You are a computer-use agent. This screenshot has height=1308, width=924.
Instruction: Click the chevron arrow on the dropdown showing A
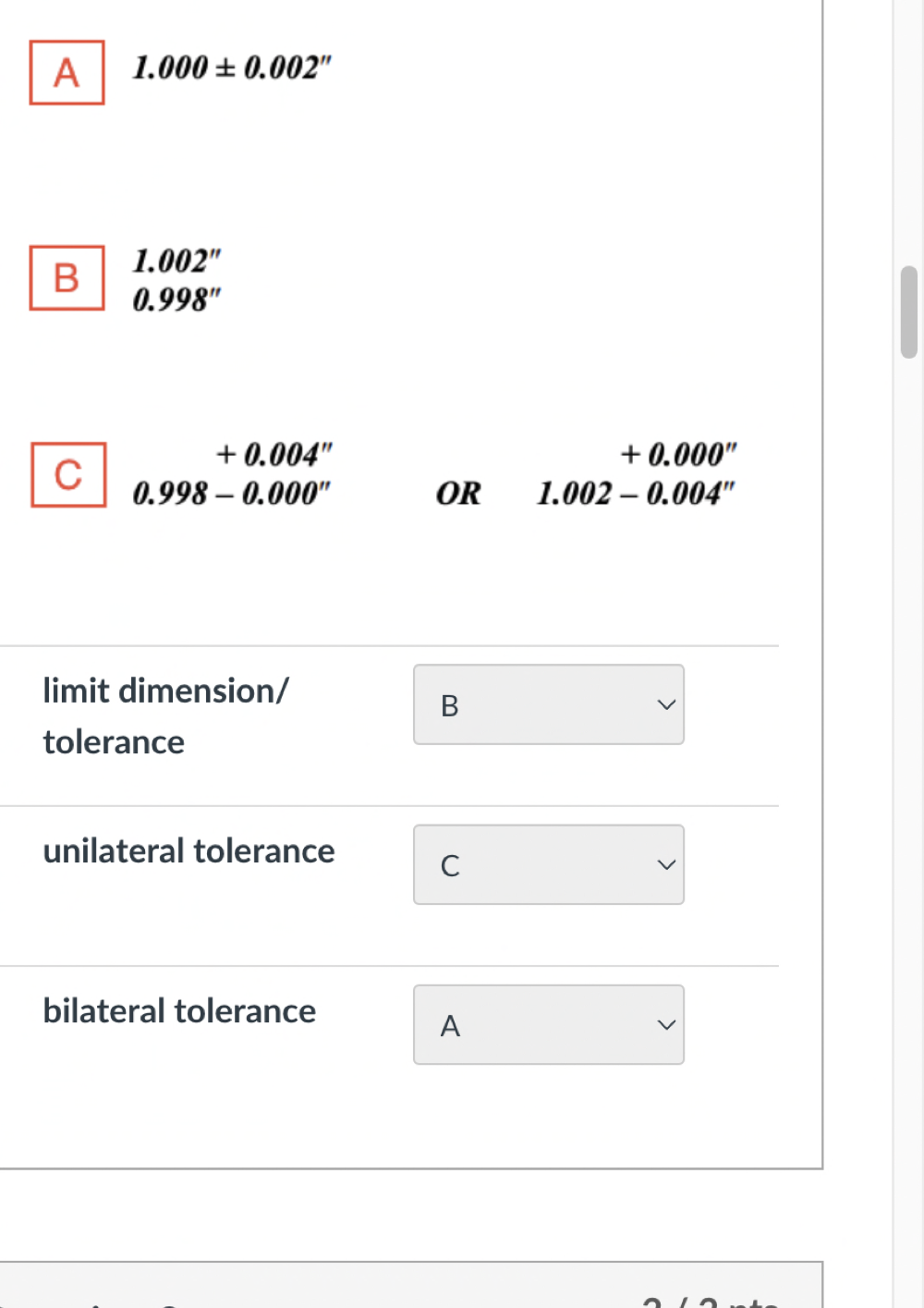pyautogui.click(x=666, y=1025)
